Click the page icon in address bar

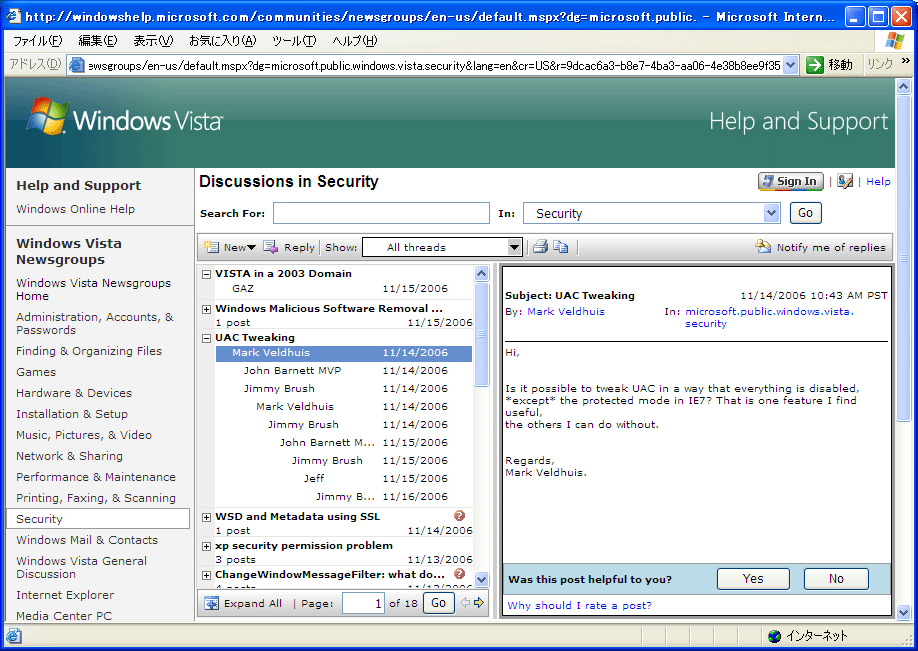[x=76, y=65]
